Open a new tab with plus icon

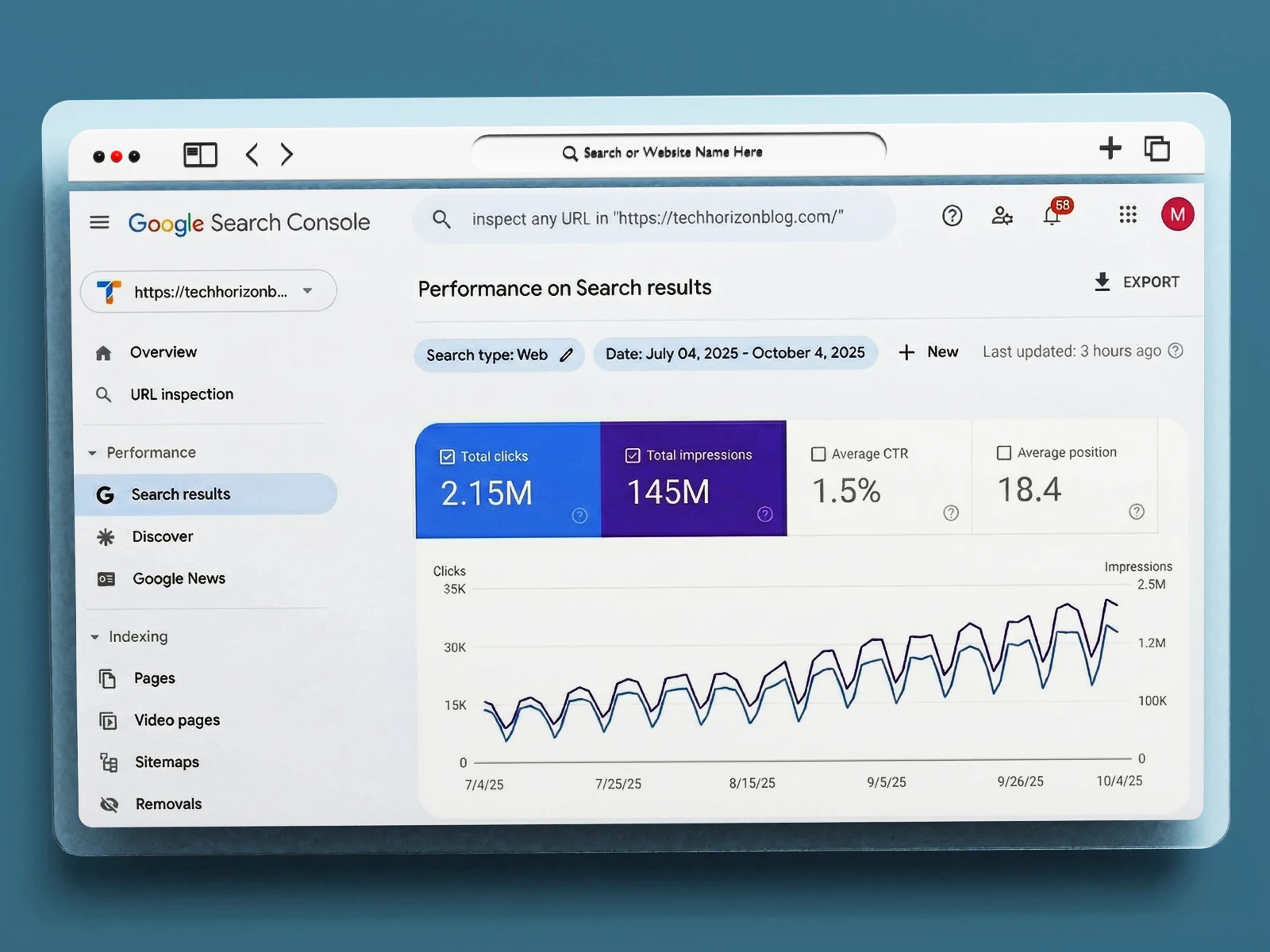[x=1110, y=148]
